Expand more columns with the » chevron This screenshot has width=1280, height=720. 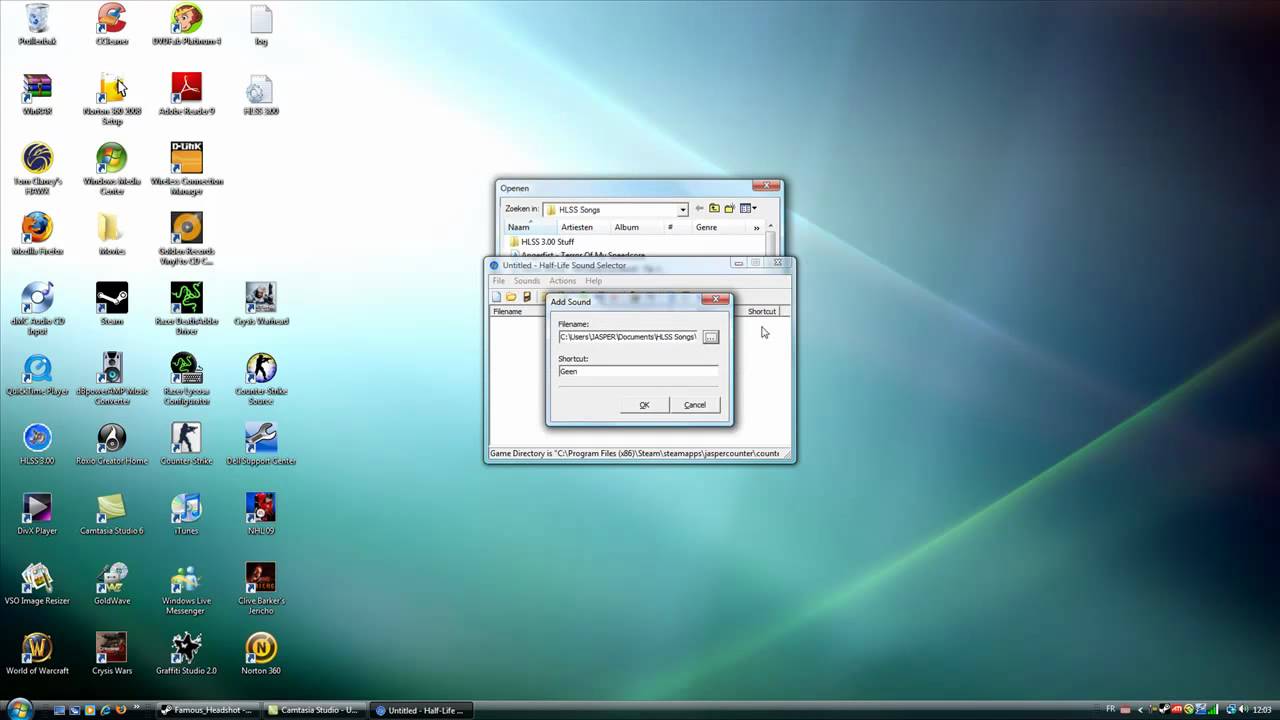[756, 228]
